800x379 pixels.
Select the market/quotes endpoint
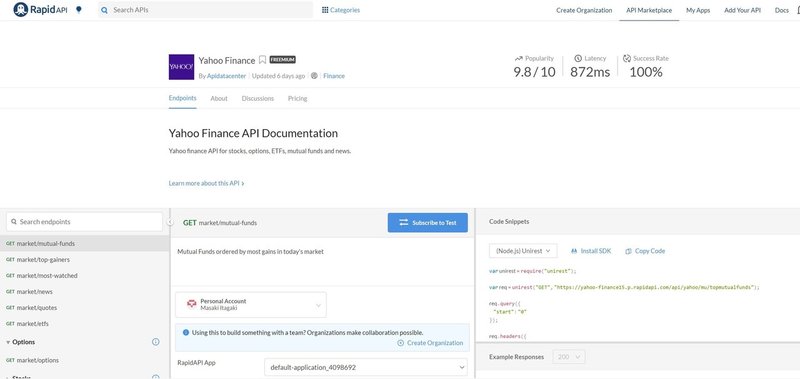tap(84, 308)
